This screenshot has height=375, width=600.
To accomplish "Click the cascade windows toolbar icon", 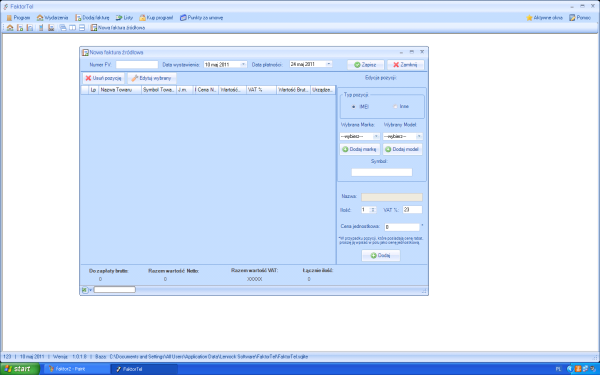I will coord(63,28).
